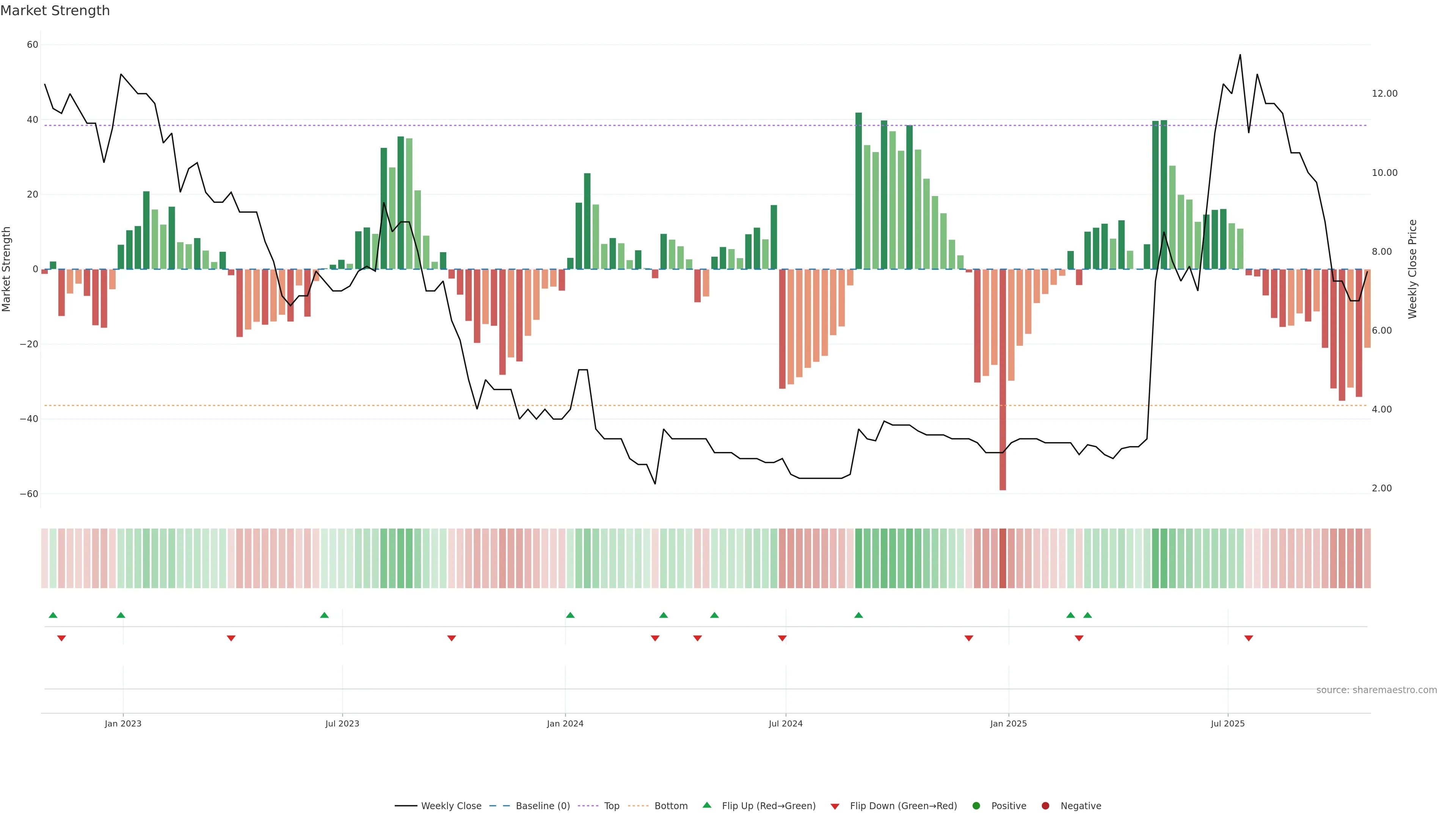
Task: Click the Jul 2025 x-axis label
Action: (x=1228, y=723)
